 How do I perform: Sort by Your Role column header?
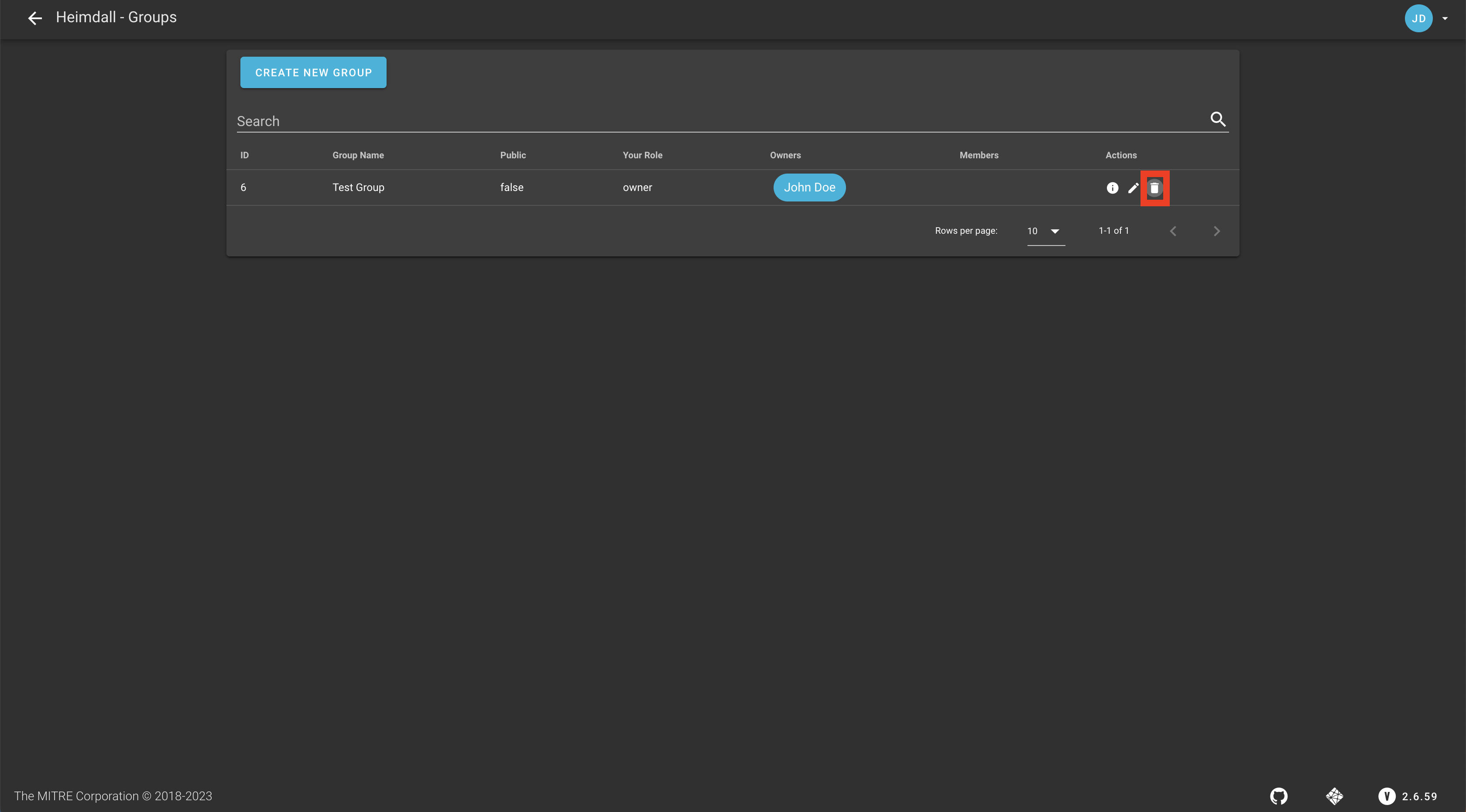643,155
